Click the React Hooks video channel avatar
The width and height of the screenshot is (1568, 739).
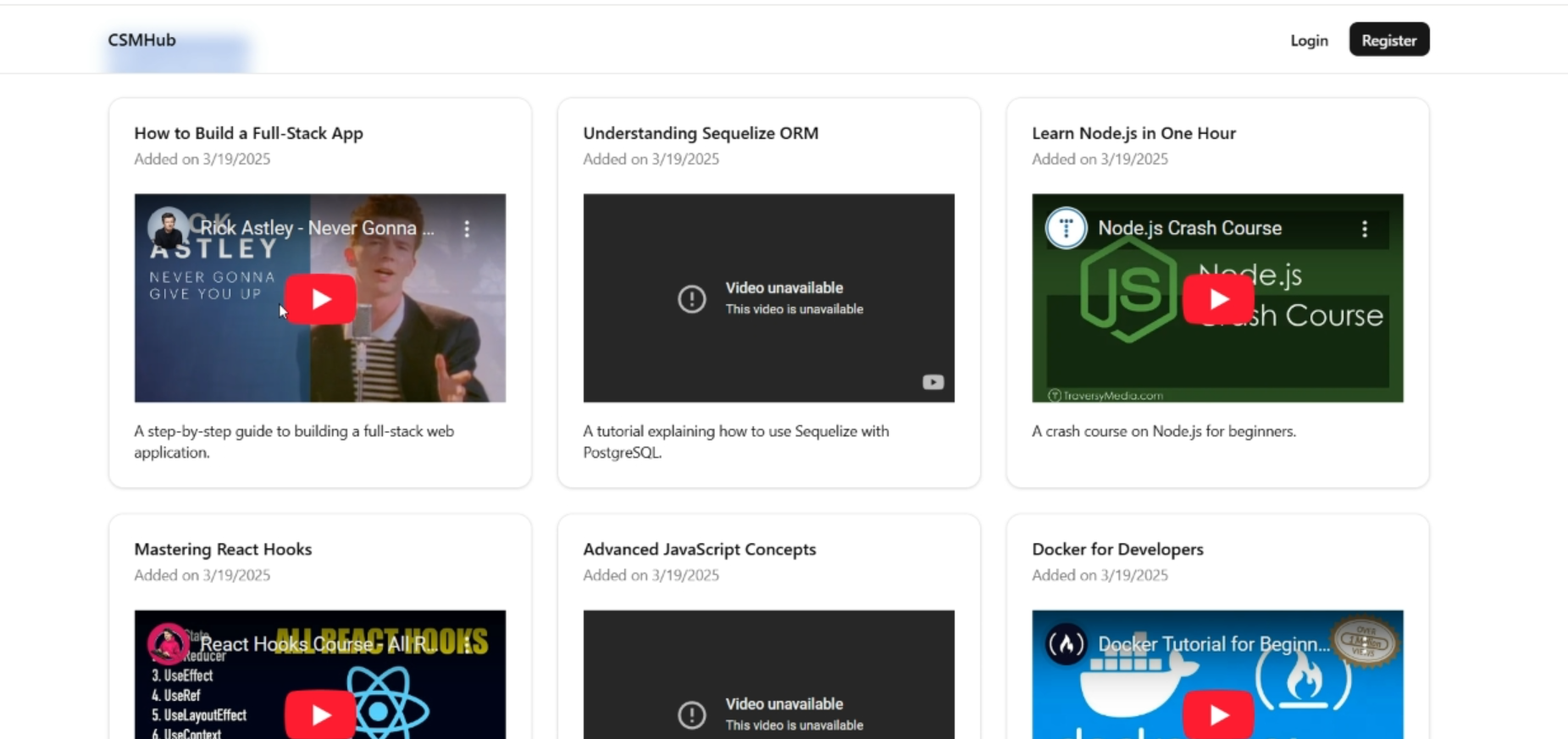pyautogui.click(x=168, y=644)
